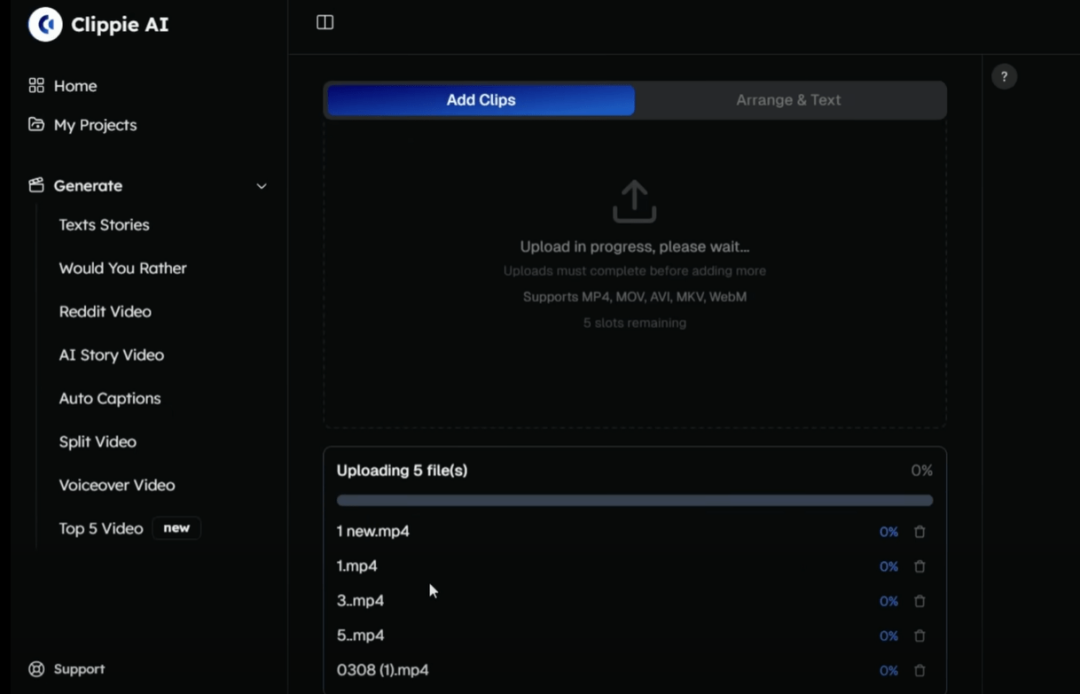Open the Texts Stories generator
Viewport: 1080px width, 694px height.
click(104, 225)
